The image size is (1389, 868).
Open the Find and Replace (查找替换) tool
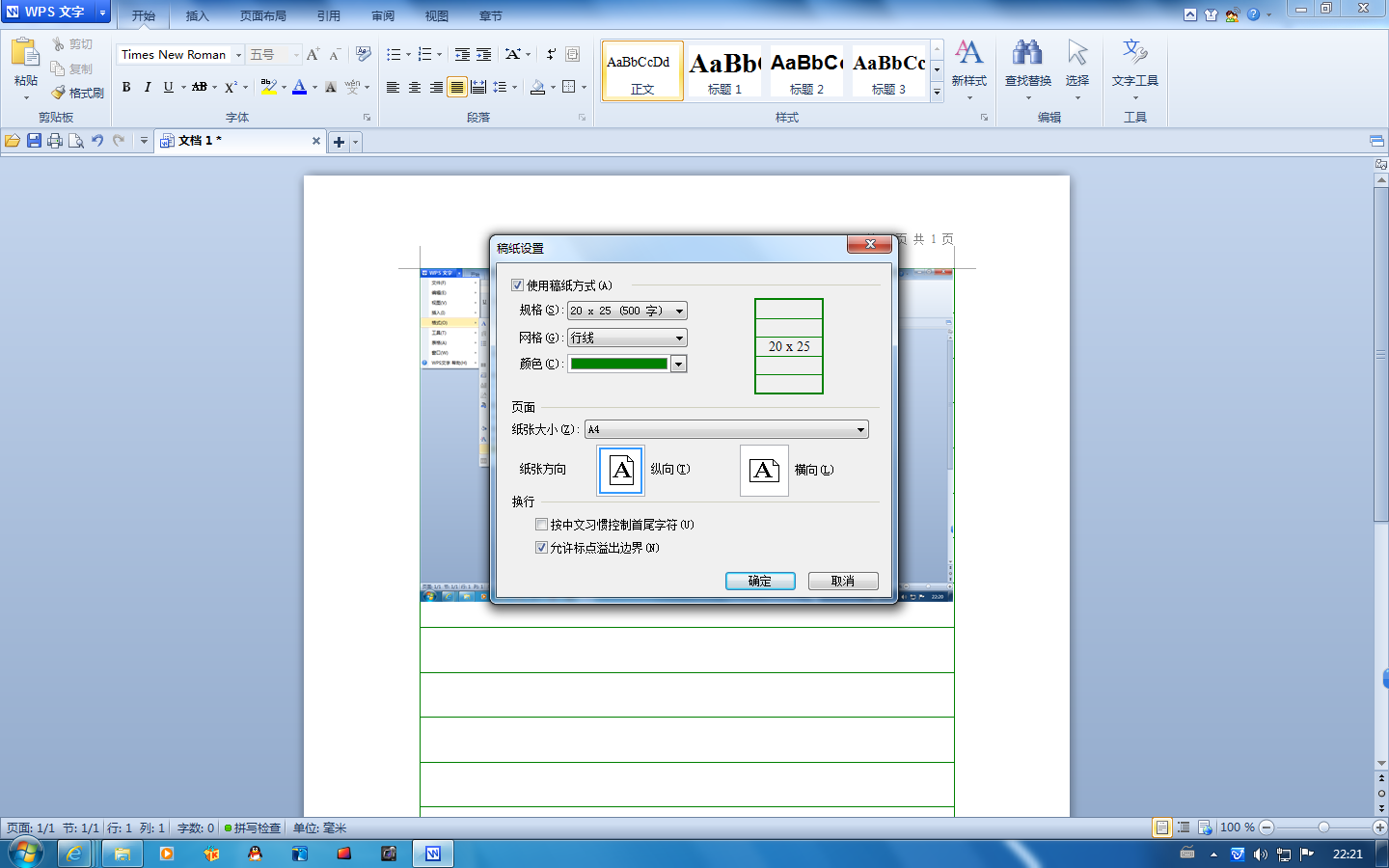[x=1027, y=66]
